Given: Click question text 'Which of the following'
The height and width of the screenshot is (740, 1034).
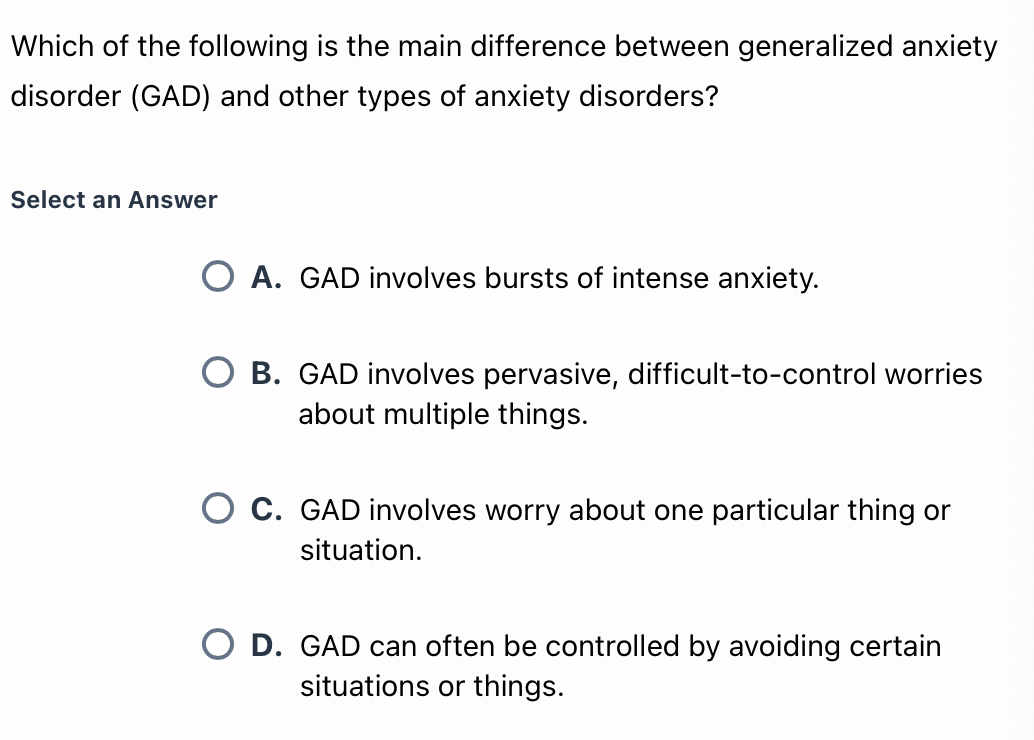Looking at the screenshot, I should click(160, 47).
